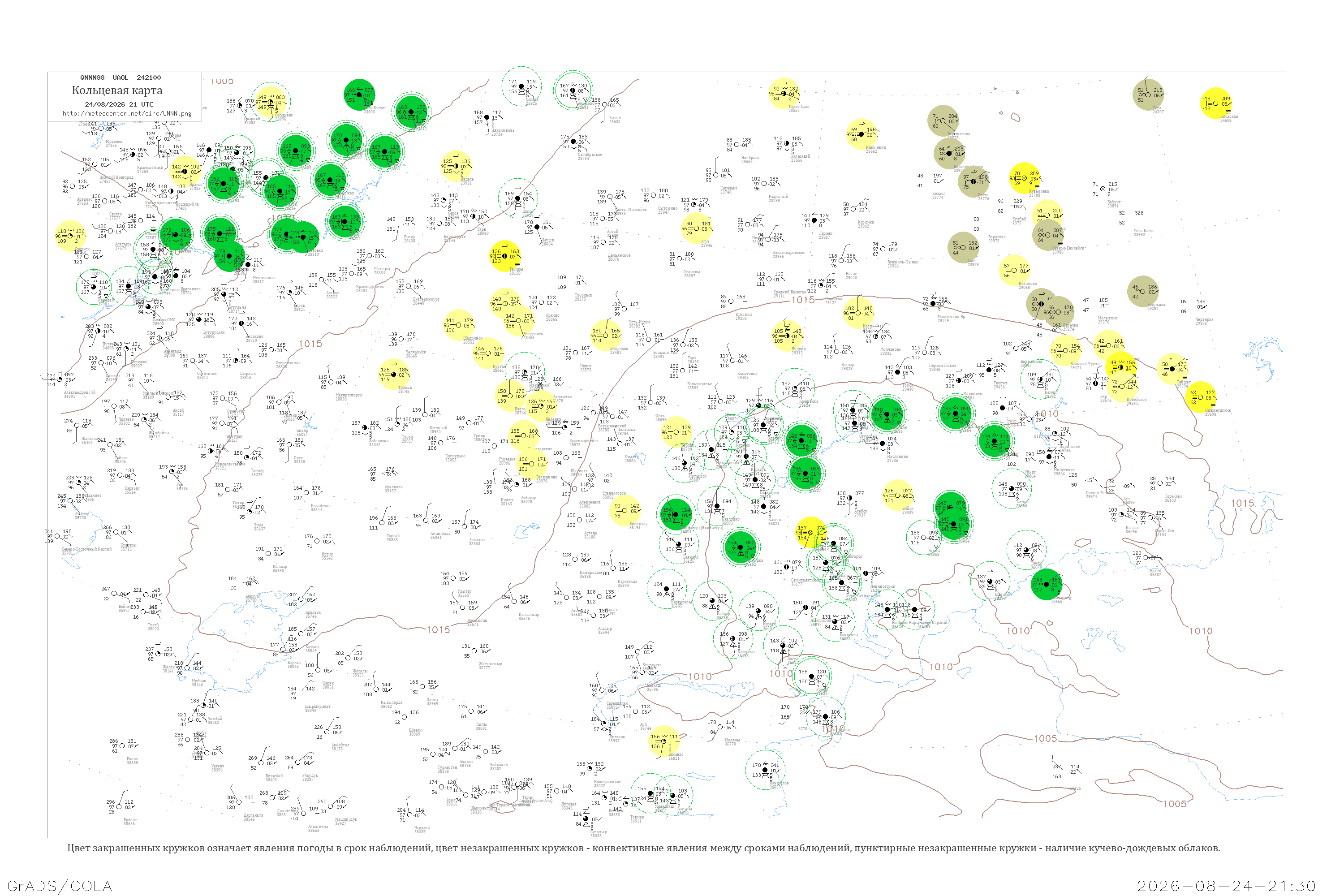Screen dimensions: 1344x896
Task: Click the station label "Шарлык 28916"
Action: click(x=248, y=375)
